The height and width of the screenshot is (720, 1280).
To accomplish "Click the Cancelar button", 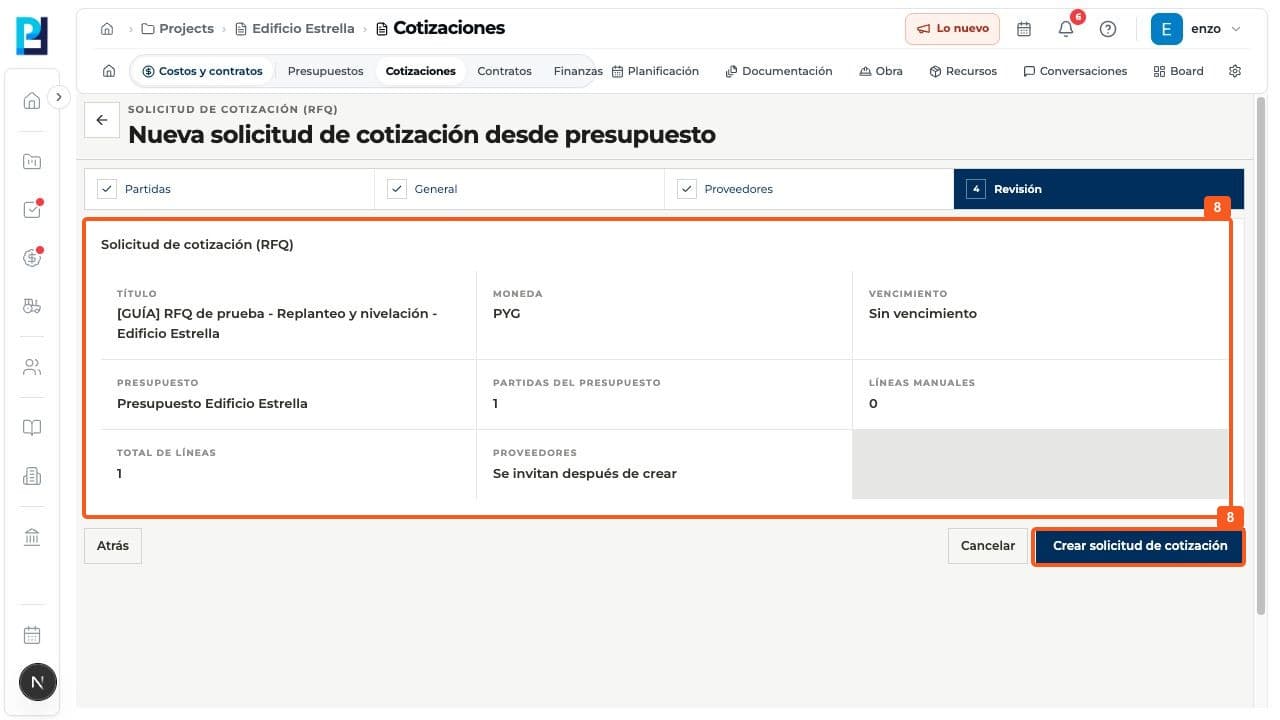I will [x=988, y=546].
